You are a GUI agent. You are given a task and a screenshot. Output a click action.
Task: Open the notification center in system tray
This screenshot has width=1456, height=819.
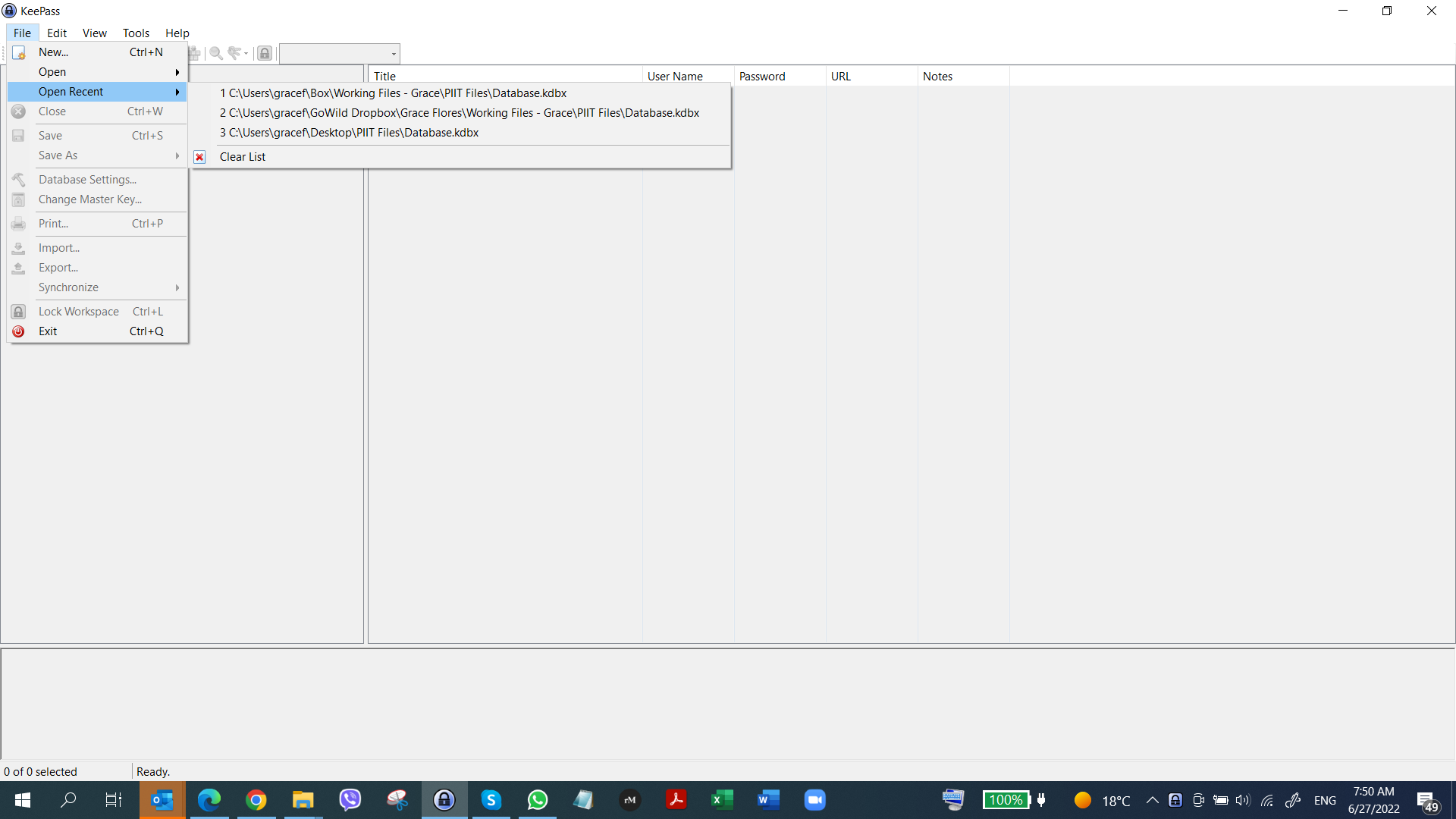pos(1426,801)
